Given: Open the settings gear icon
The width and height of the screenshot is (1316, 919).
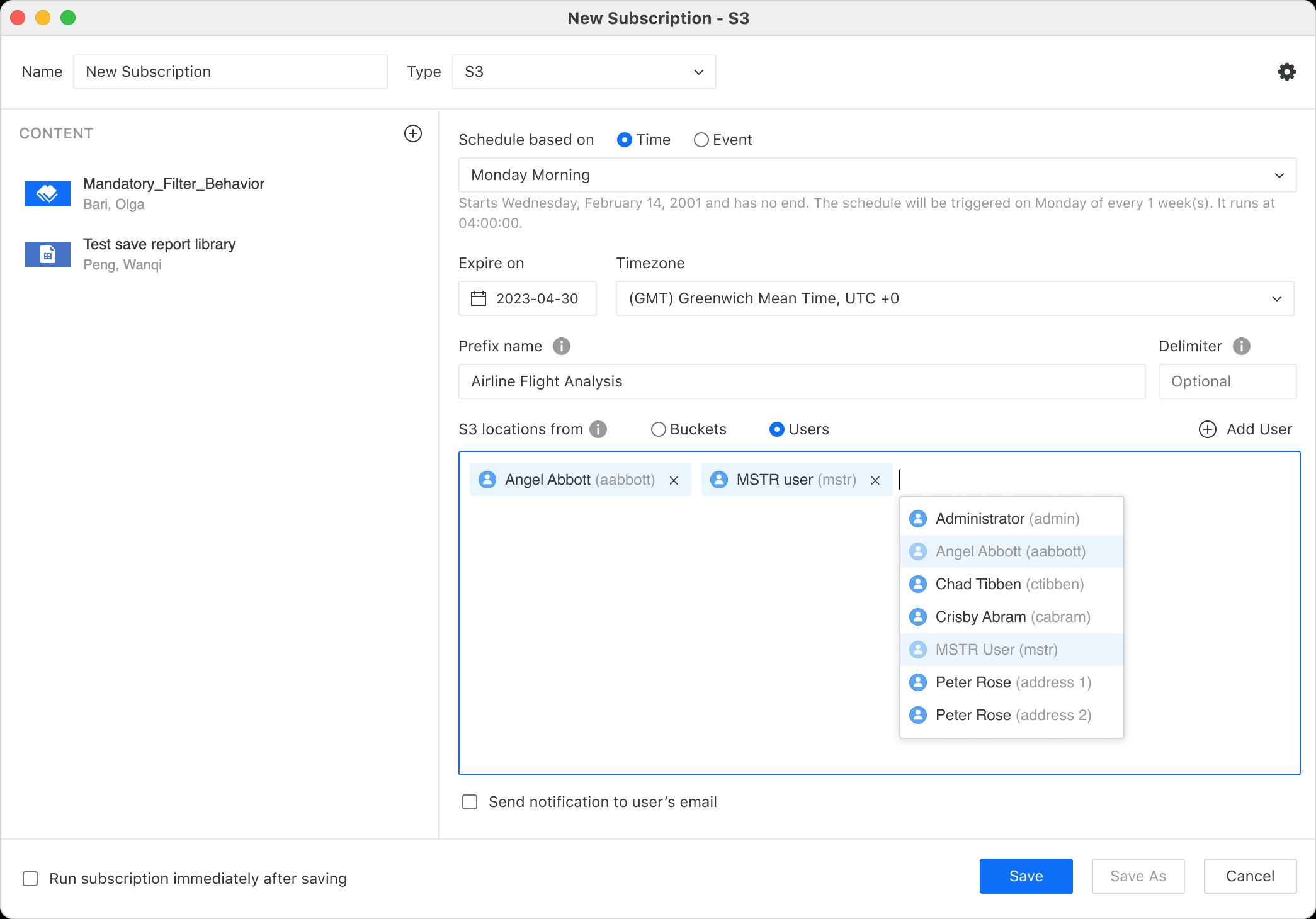Looking at the screenshot, I should point(1286,72).
